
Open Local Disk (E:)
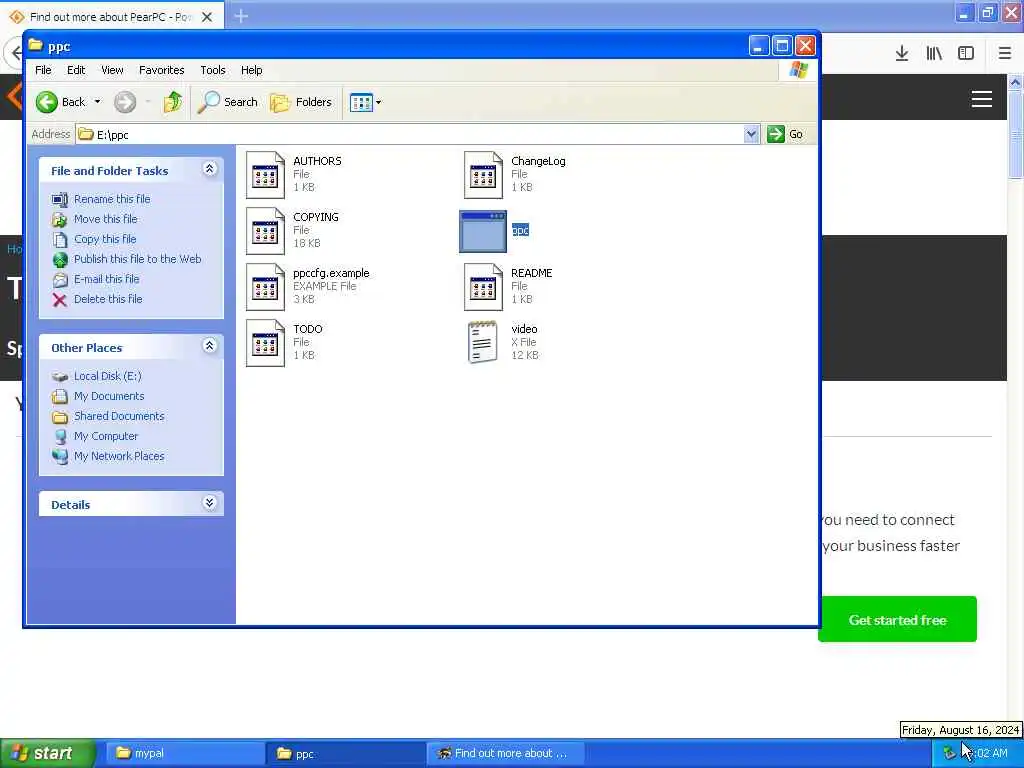107,376
